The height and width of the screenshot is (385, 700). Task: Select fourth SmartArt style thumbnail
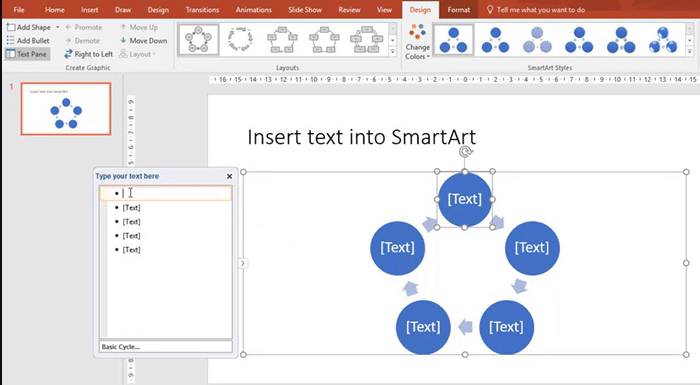579,40
